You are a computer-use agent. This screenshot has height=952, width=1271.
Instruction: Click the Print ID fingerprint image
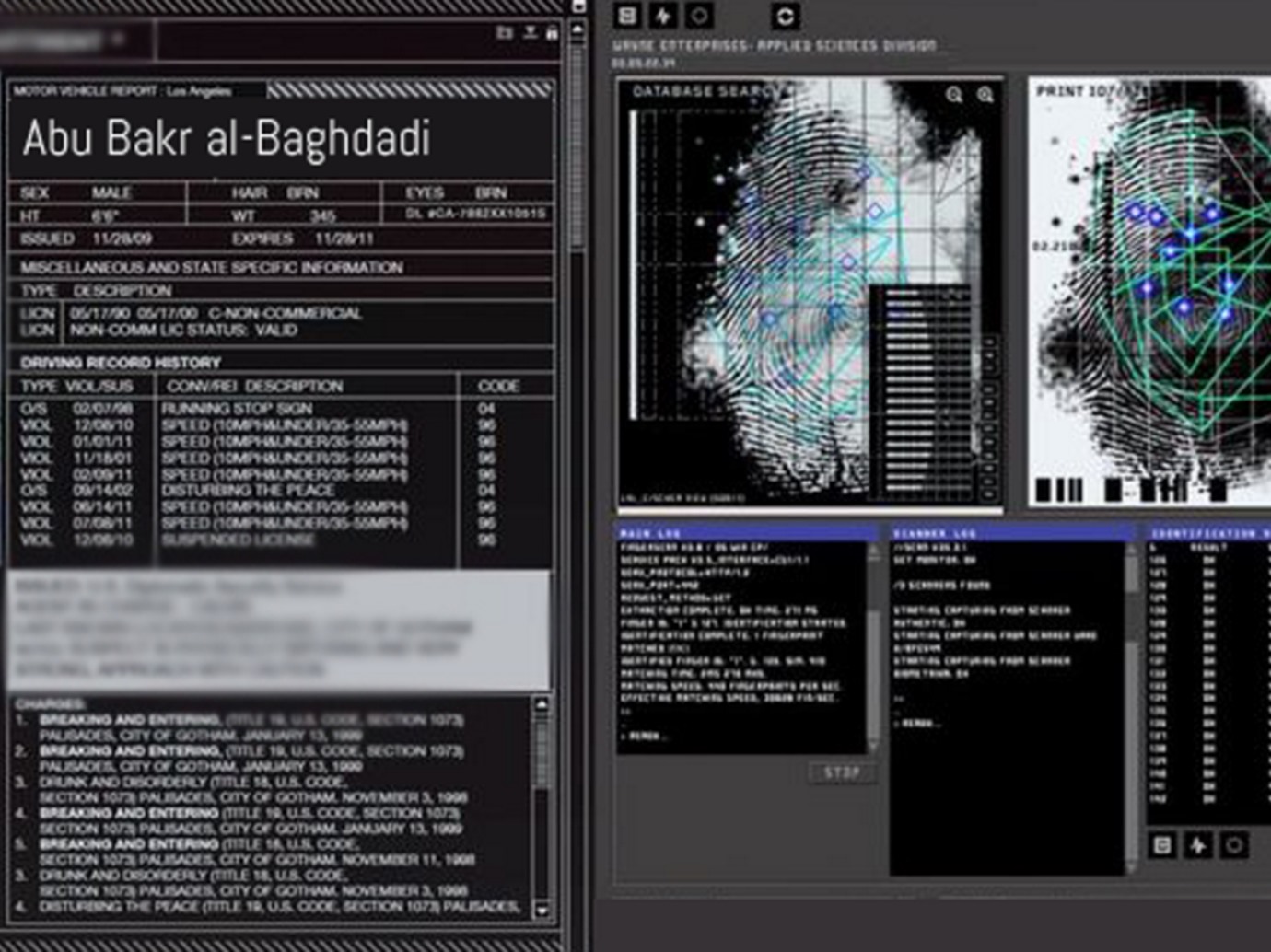pos(1149,292)
